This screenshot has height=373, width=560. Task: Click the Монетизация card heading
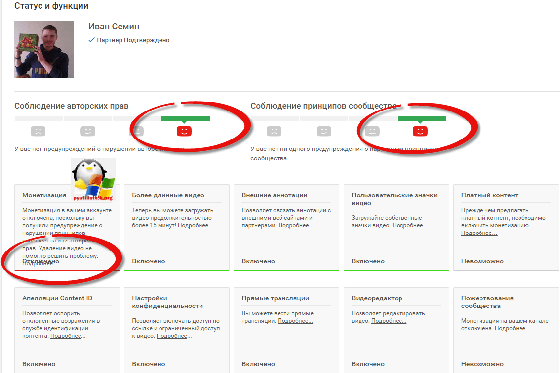pyautogui.click(x=44, y=195)
